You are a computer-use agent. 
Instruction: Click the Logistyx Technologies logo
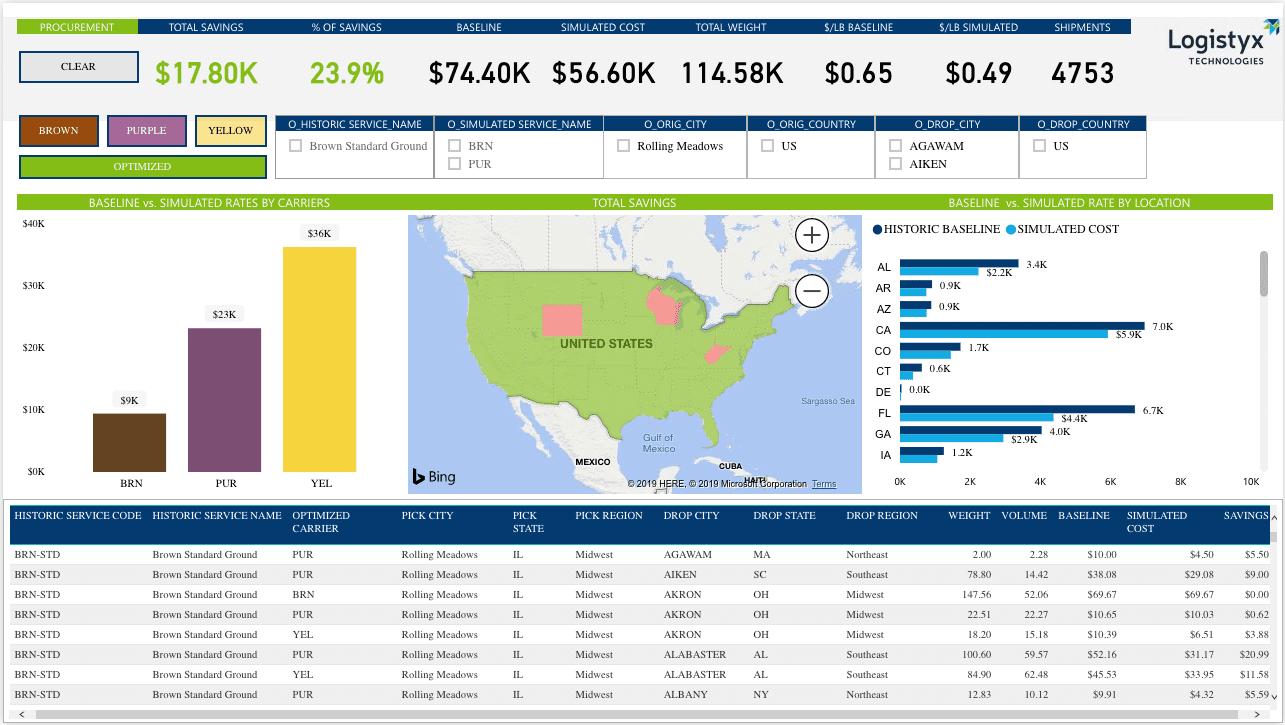[1221, 47]
